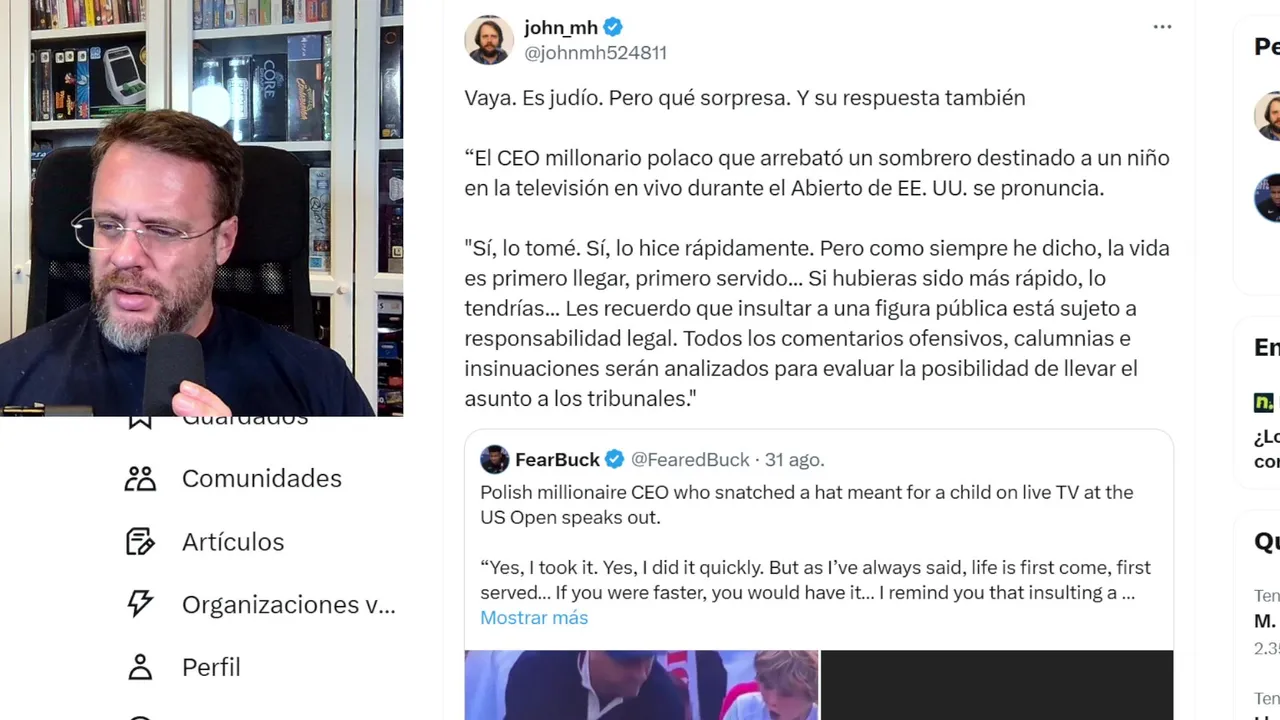Screen dimensions: 1280x720
Task: Open the dark right media thumbnail
Action: point(997,685)
